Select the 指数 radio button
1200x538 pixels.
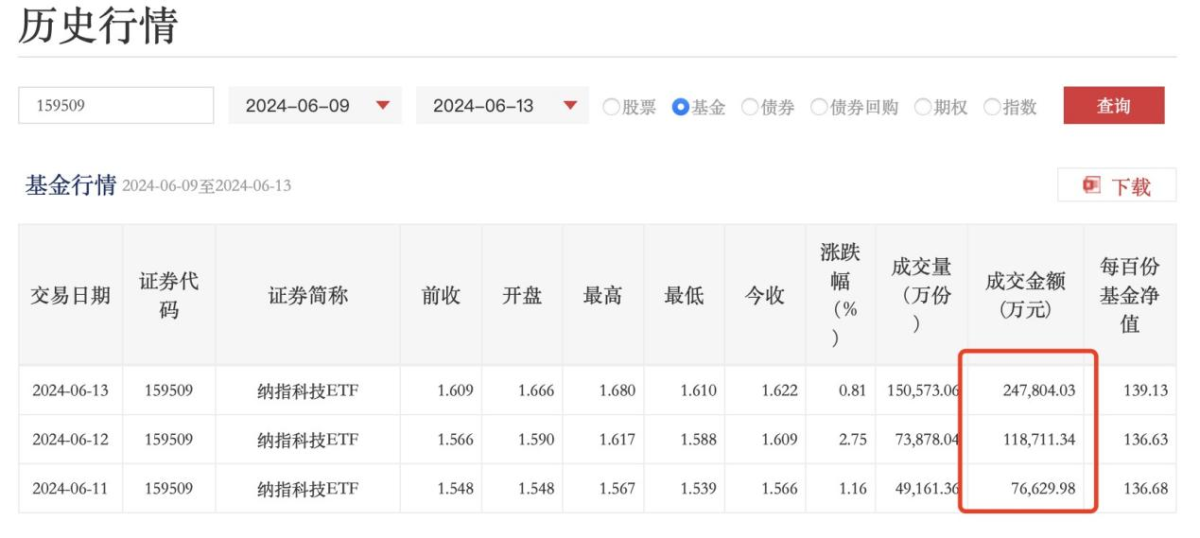992,107
